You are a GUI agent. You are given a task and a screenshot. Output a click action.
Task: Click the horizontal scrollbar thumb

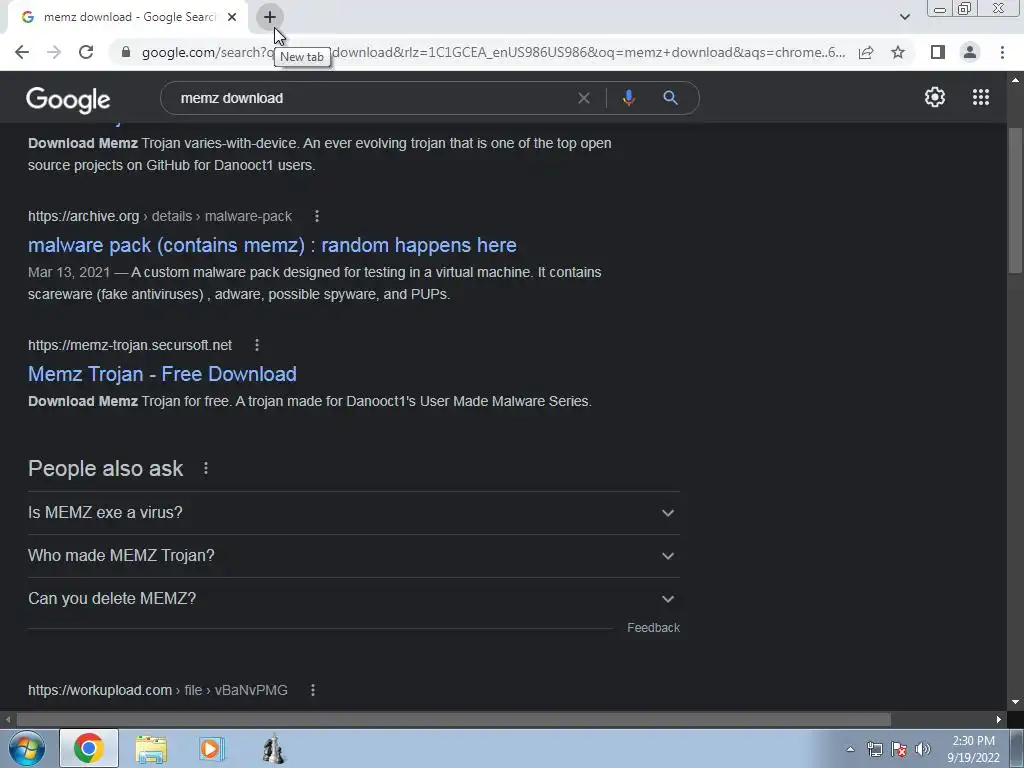click(x=453, y=719)
